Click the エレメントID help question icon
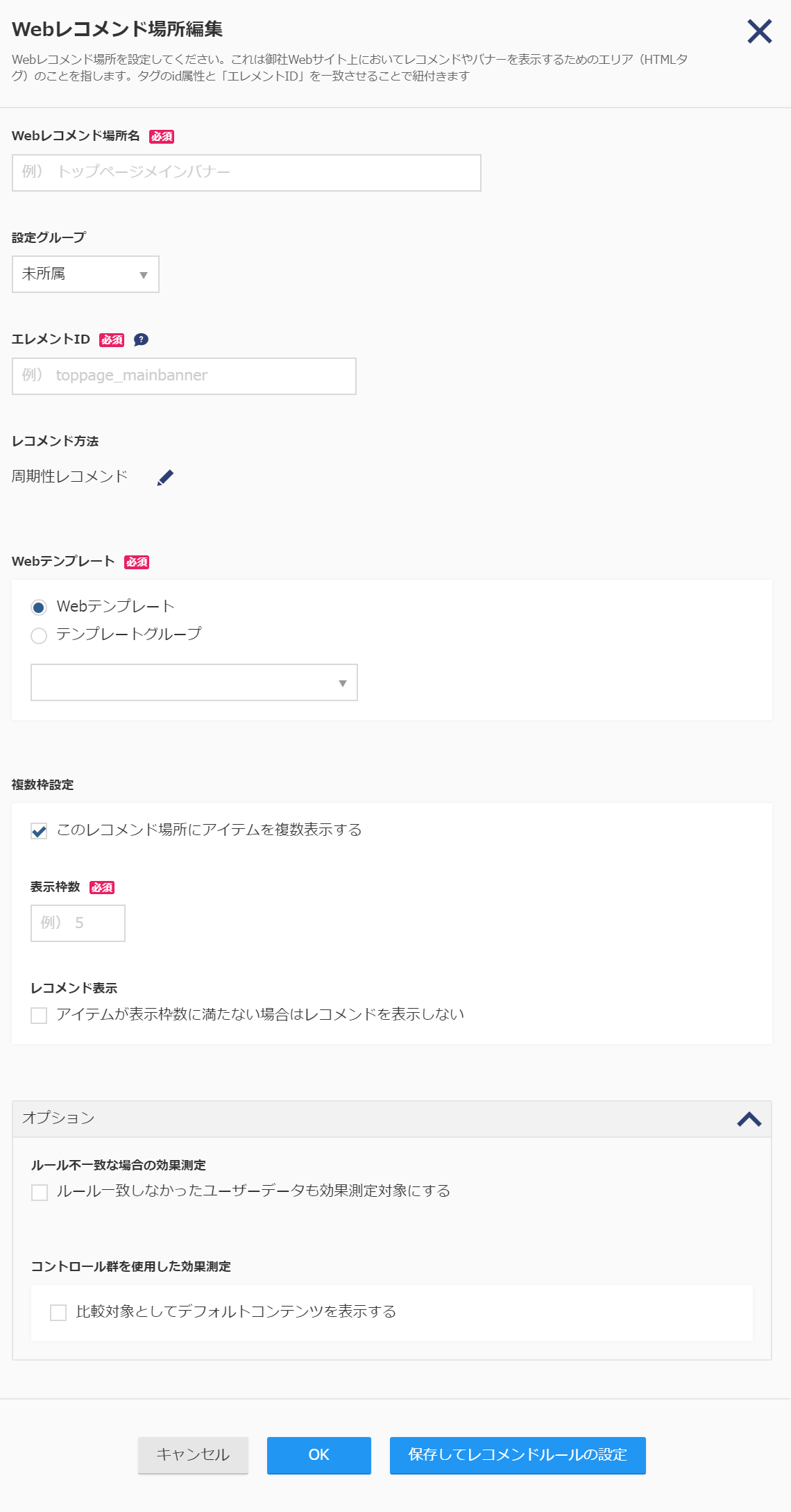791x1512 pixels. click(x=141, y=339)
